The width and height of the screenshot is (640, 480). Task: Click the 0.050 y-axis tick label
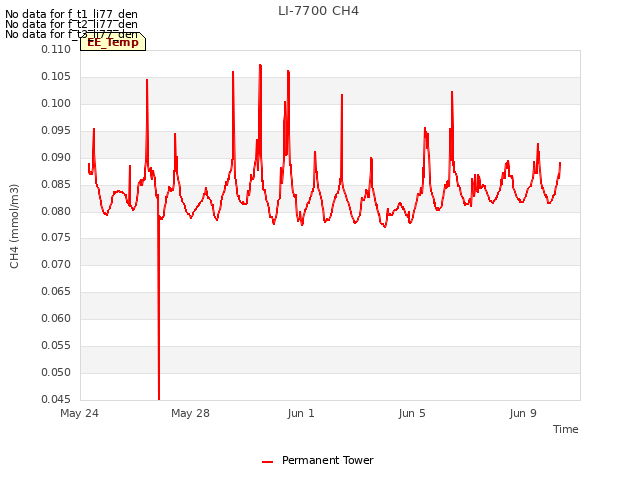tap(56, 373)
